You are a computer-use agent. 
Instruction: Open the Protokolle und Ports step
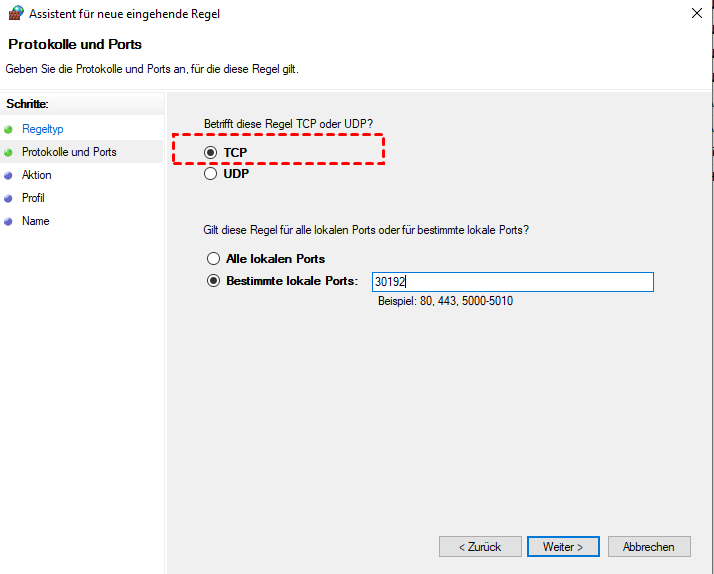[x=69, y=152]
